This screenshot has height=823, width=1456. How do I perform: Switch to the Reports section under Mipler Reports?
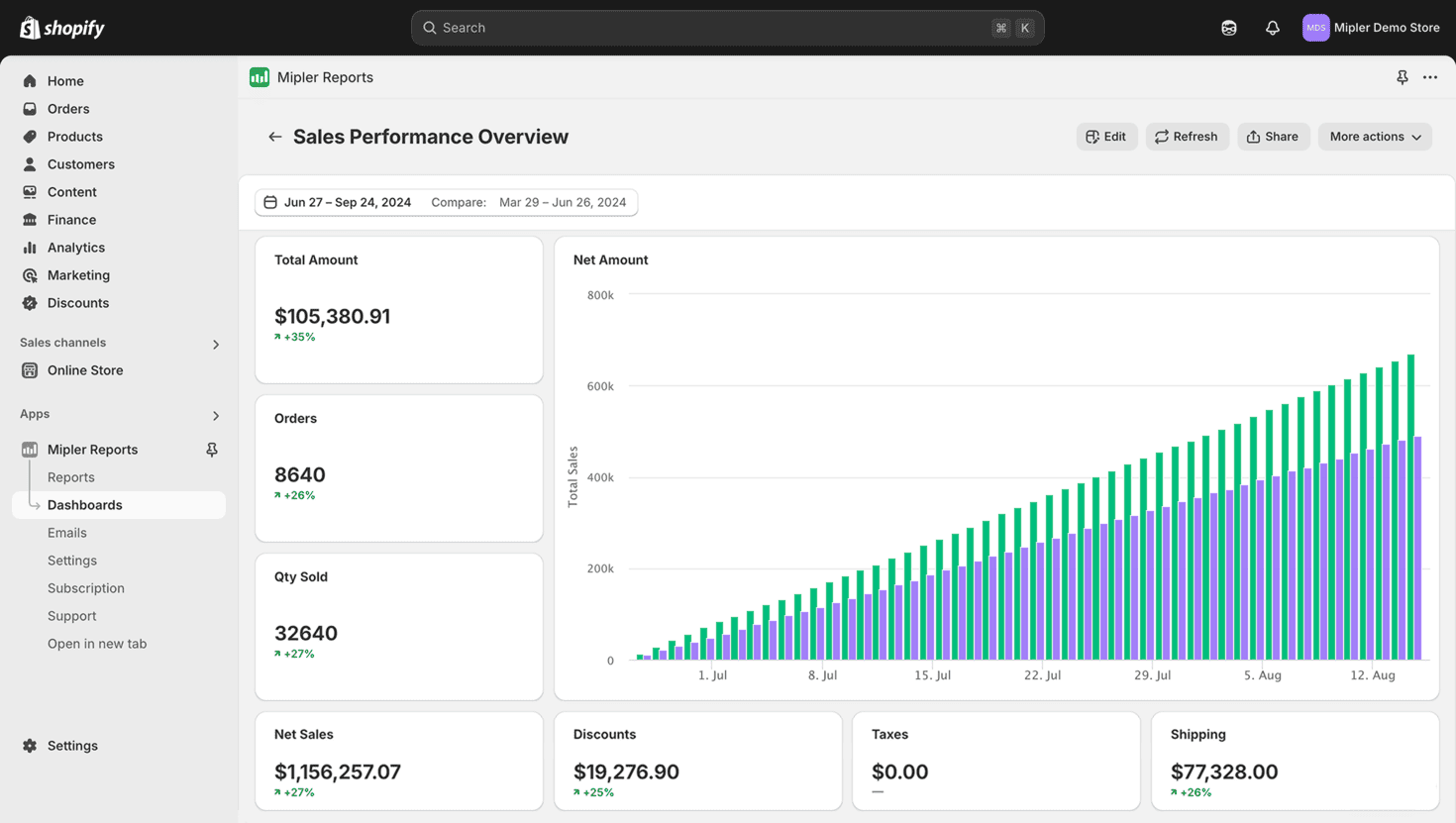click(x=70, y=476)
